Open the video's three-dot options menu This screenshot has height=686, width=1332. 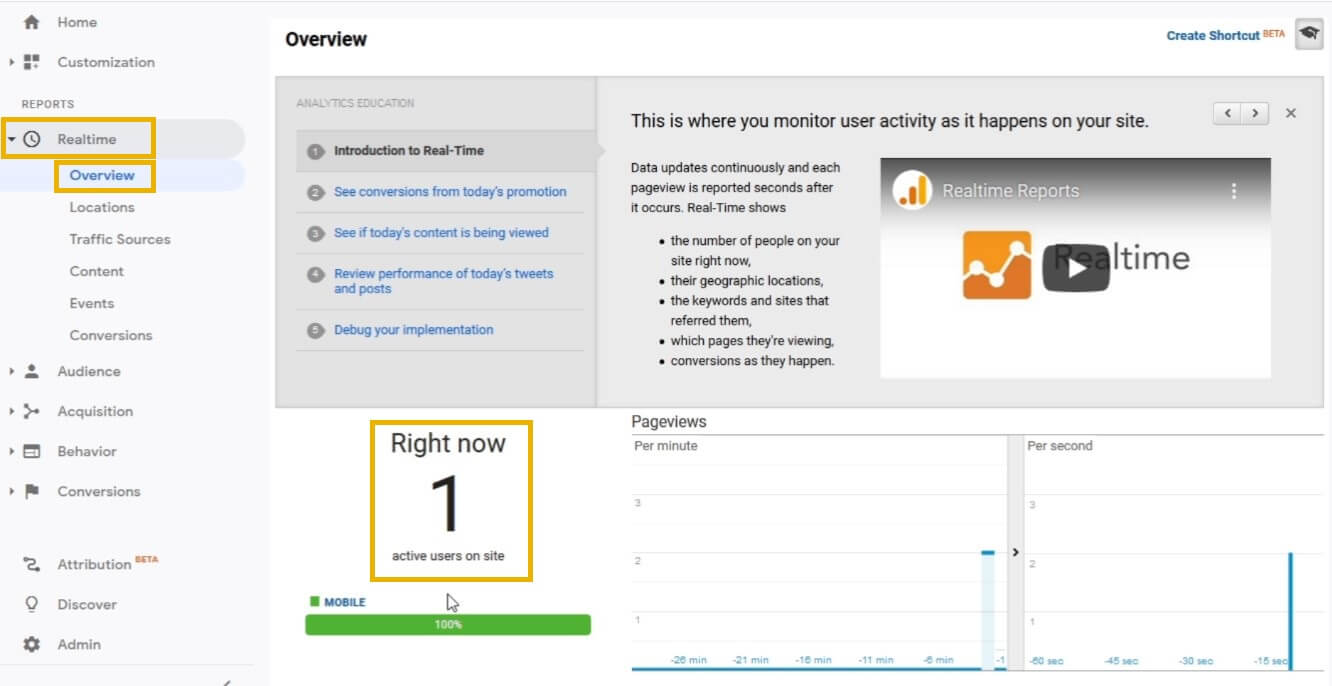coord(1234,190)
